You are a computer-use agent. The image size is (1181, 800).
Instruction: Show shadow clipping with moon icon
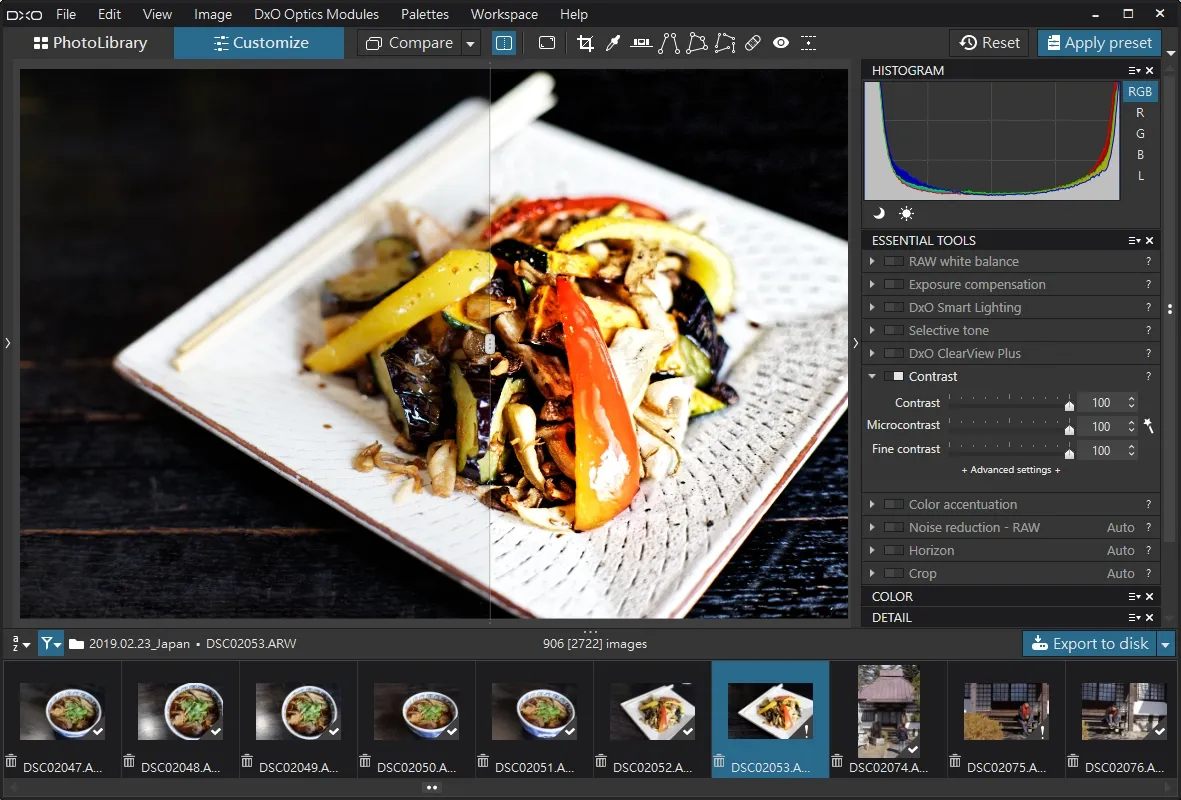[879, 214]
